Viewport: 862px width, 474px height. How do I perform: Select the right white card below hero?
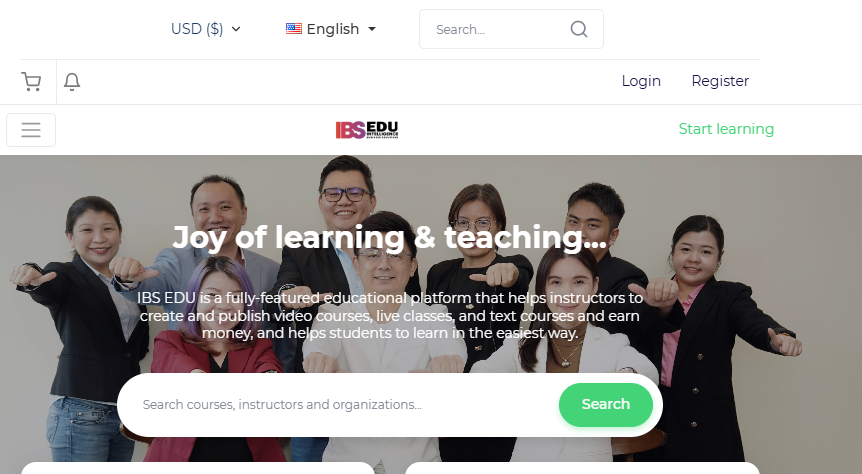582,468
